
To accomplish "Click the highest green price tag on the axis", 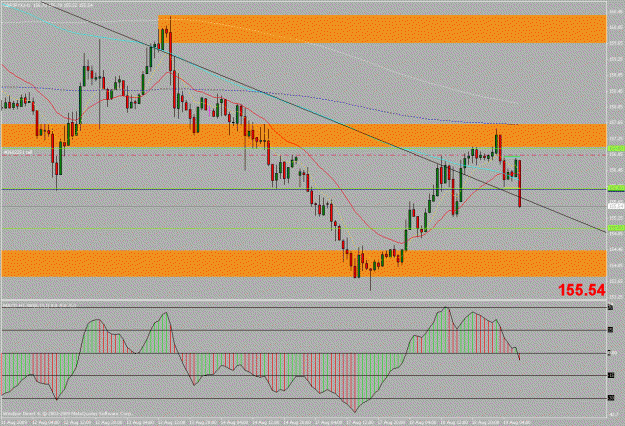I will click(x=616, y=149).
